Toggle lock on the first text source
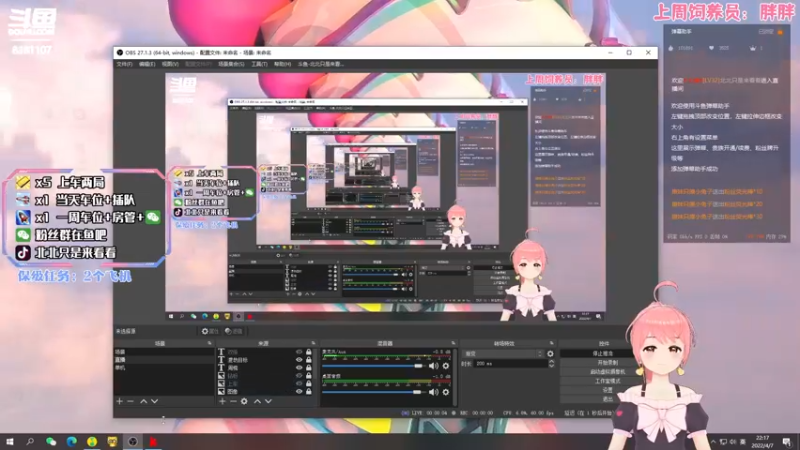 pos(309,352)
